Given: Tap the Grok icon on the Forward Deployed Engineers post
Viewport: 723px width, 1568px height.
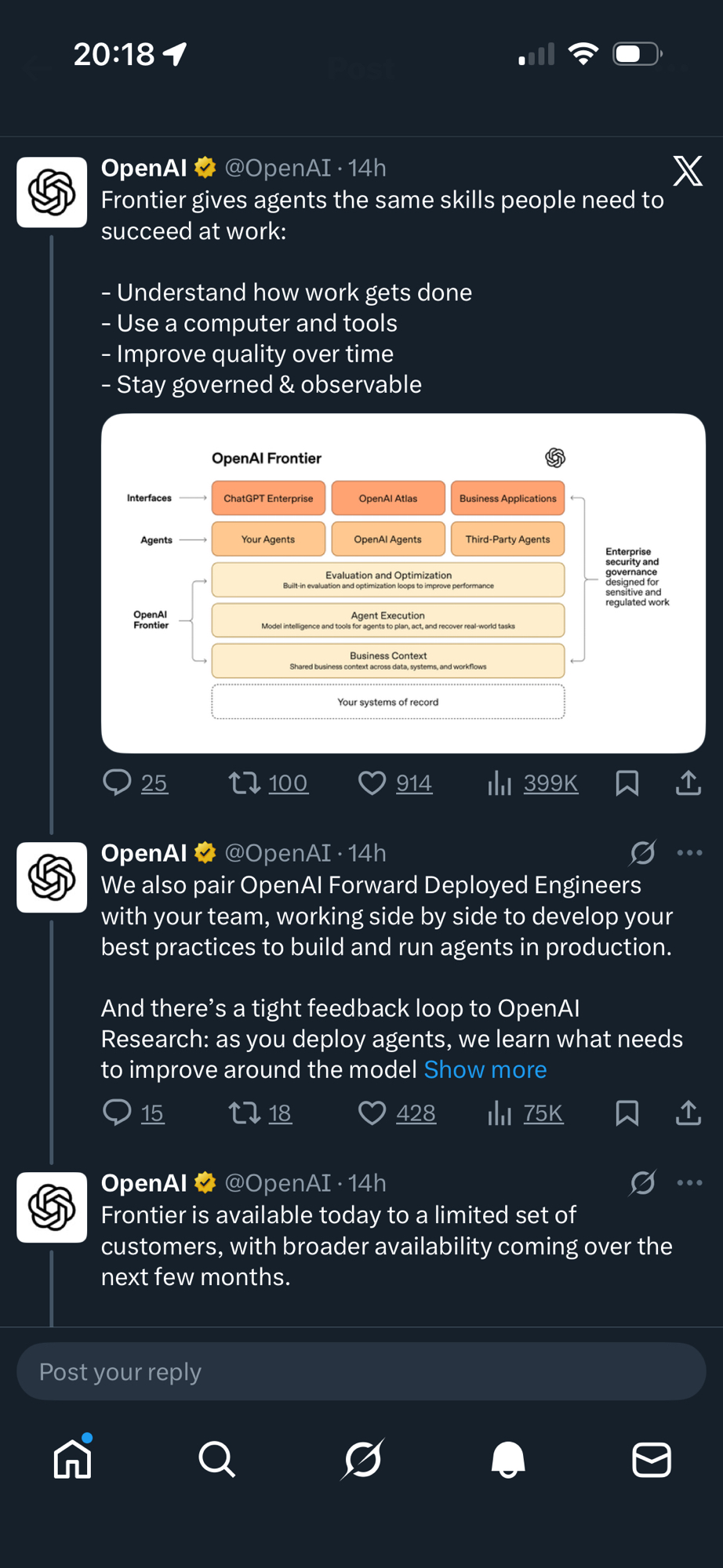Looking at the screenshot, I should pyautogui.click(x=642, y=852).
